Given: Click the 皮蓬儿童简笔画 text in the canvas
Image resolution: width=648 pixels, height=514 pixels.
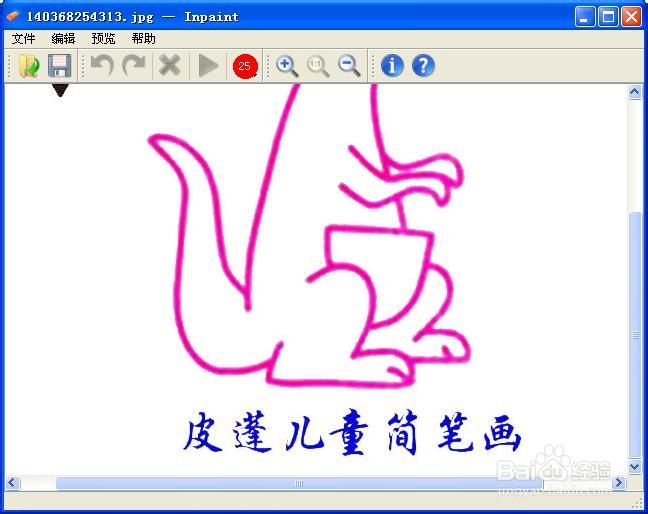Looking at the screenshot, I should click(x=351, y=432).
